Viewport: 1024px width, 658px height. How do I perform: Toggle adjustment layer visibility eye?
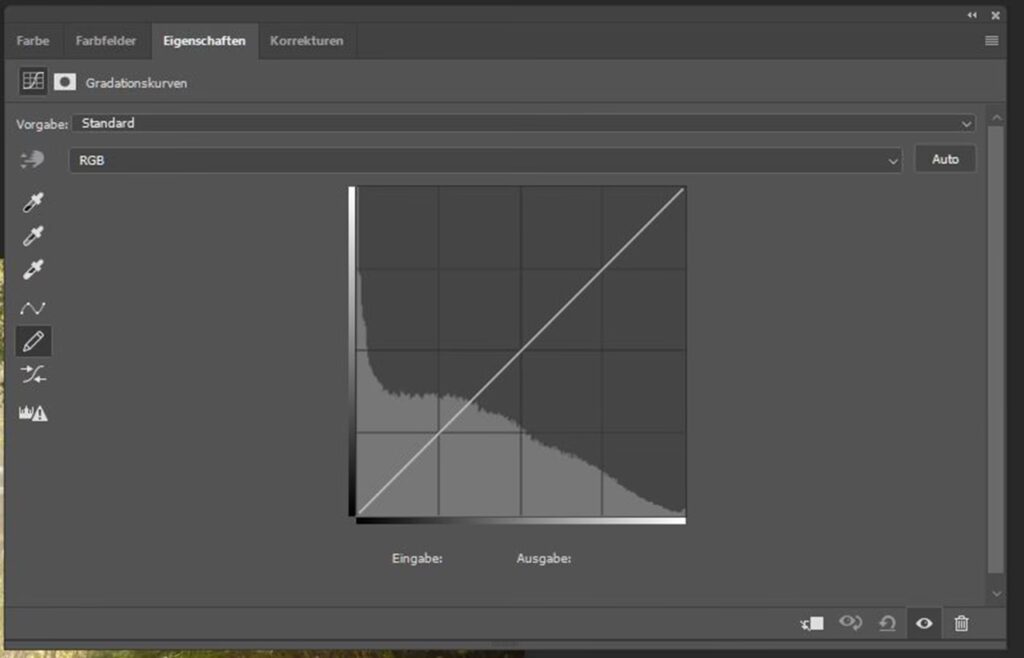[x=924, y=624]
